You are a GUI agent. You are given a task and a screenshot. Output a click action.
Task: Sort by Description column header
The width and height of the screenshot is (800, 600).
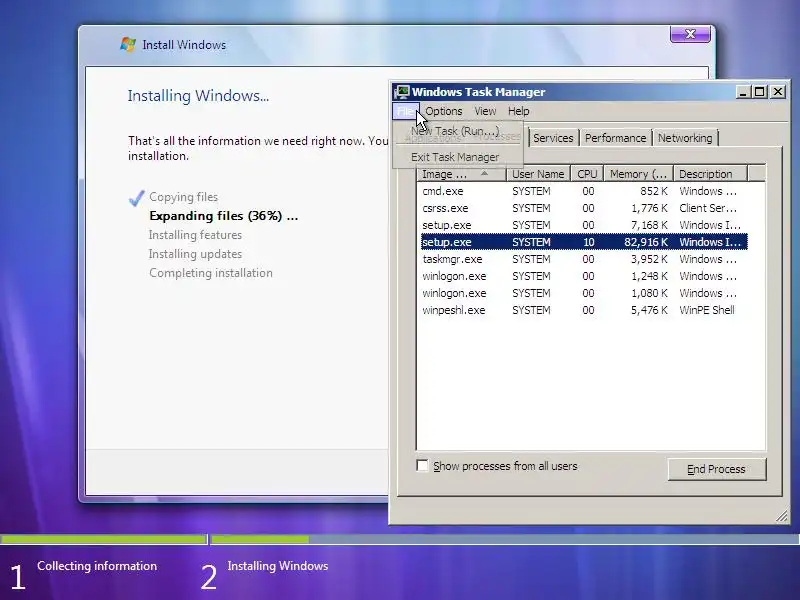click(710, 174)
